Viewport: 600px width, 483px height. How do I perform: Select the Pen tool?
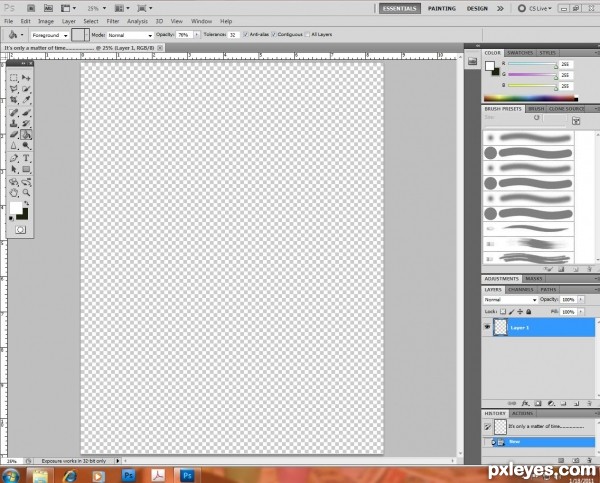(14, 158)
